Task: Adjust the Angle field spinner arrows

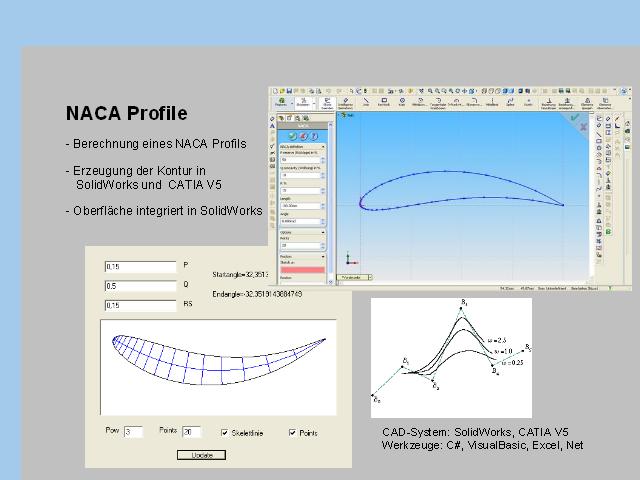Action: [323, 221]
